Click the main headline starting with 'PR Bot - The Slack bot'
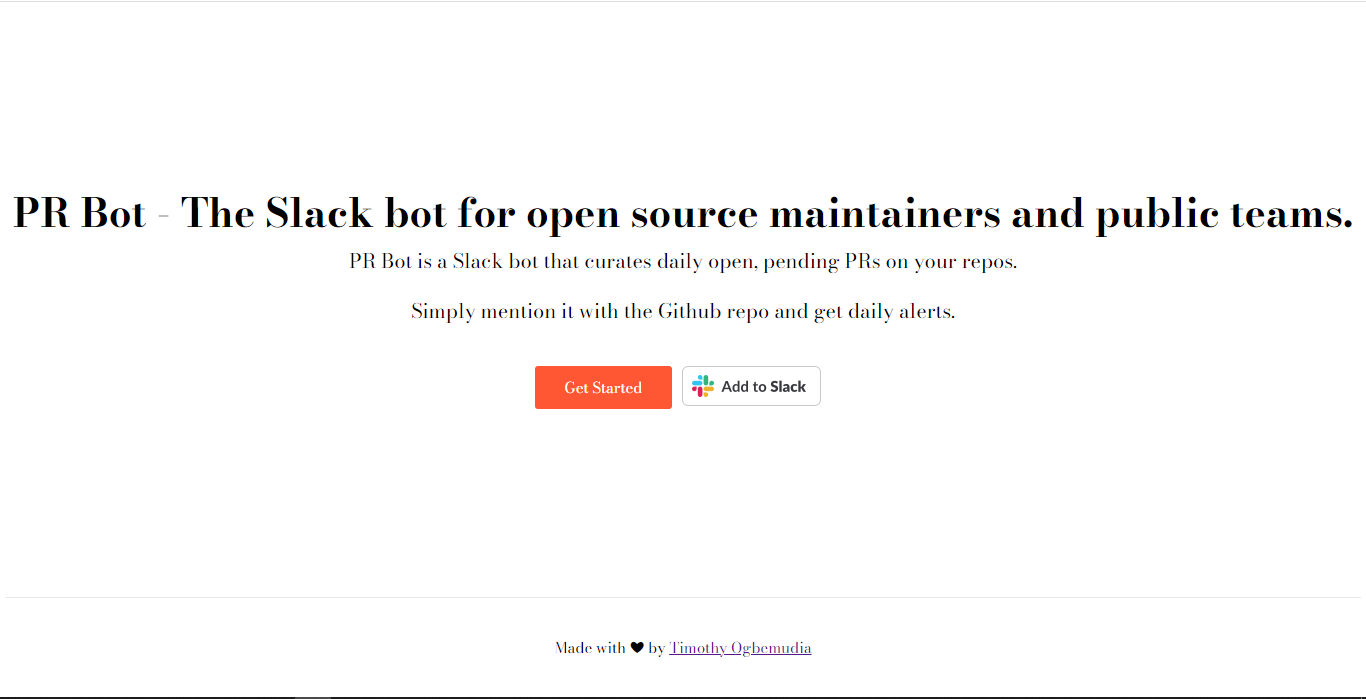 [683, 214]
